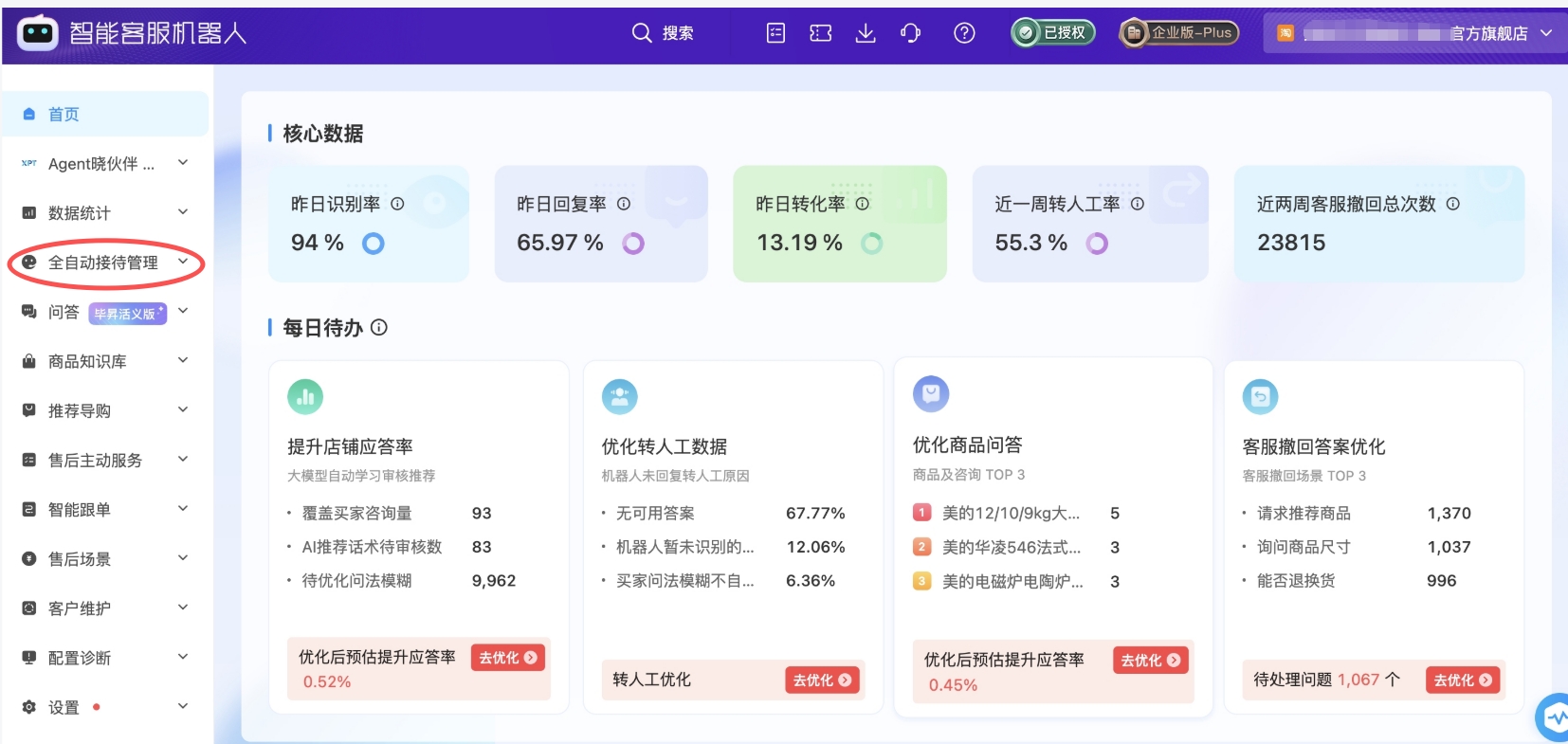1568x744 pixels.
Task: Click the download icon in header
Action: point(866,33)
